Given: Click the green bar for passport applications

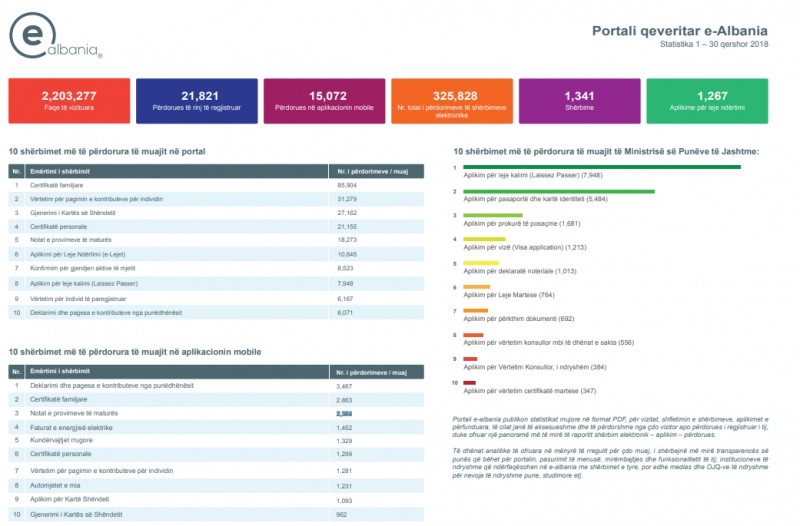Looking at the screenshot, I should pos(559,191).
